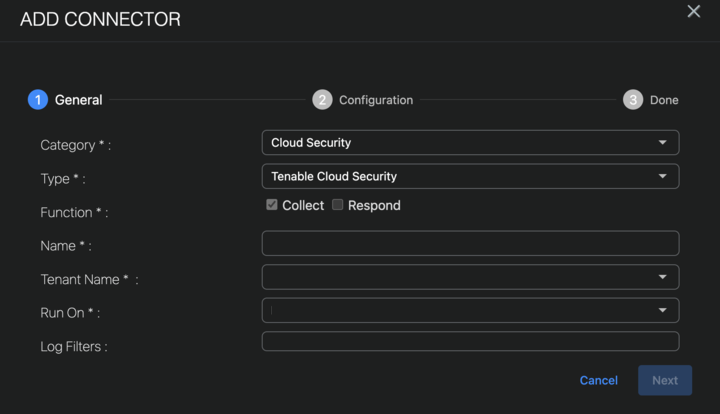Open dropdown showing Tenable Cloud Security
720x414 pixels.
[x=460, y=176]
